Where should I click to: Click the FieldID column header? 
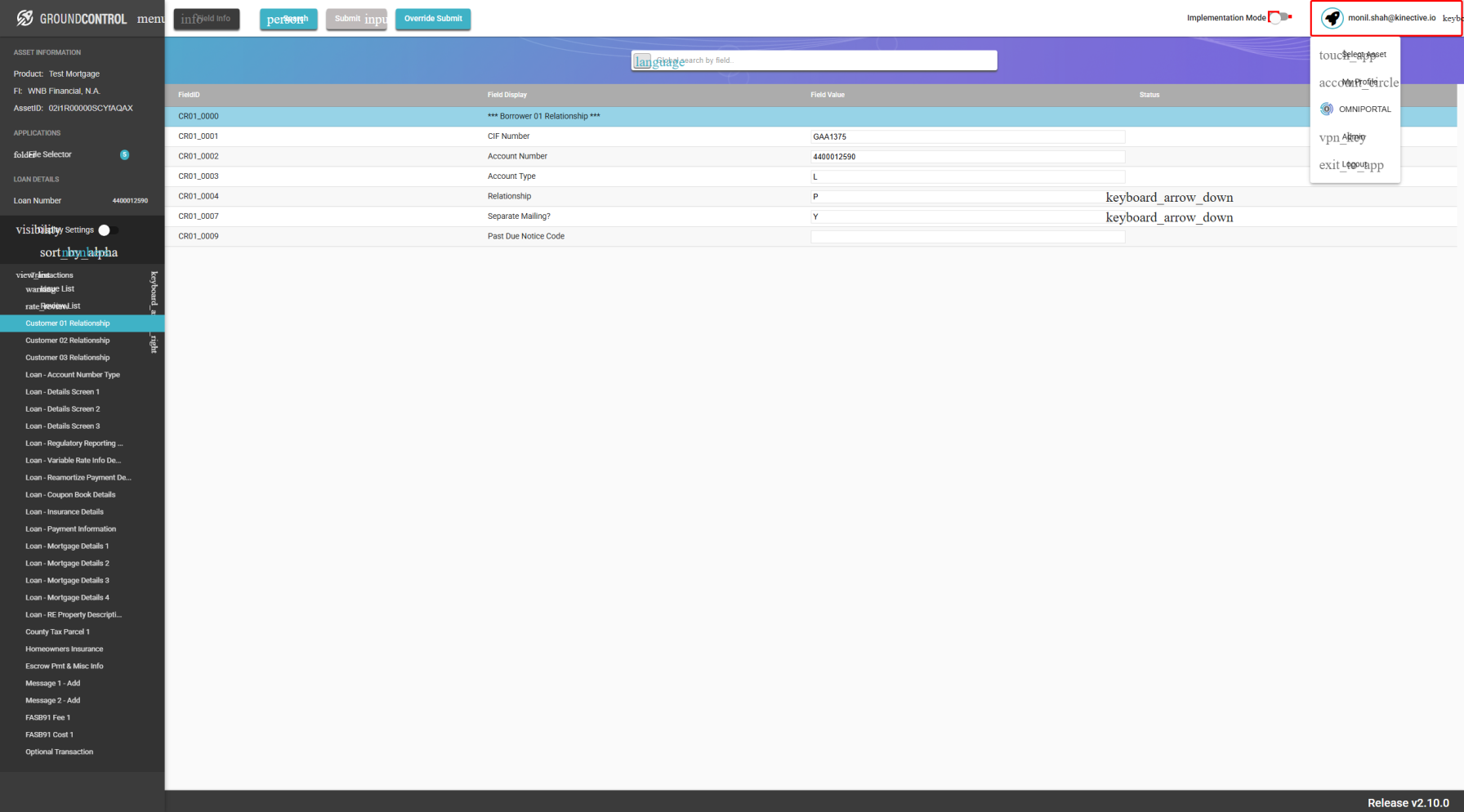[189, 95]
